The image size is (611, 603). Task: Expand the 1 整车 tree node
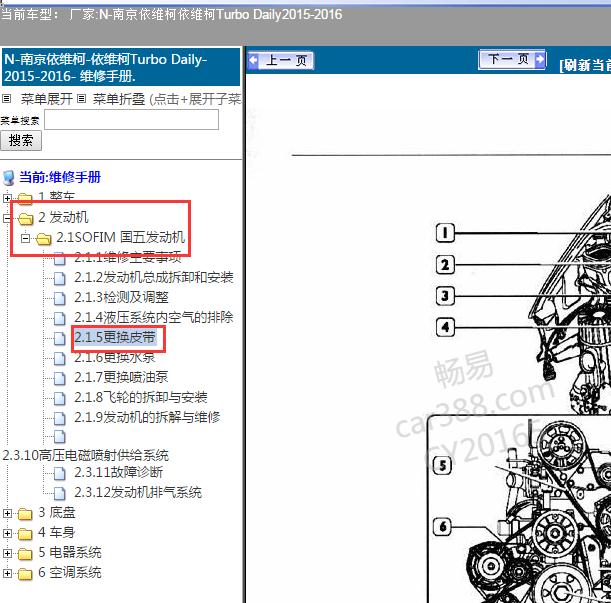pos(7,198)
